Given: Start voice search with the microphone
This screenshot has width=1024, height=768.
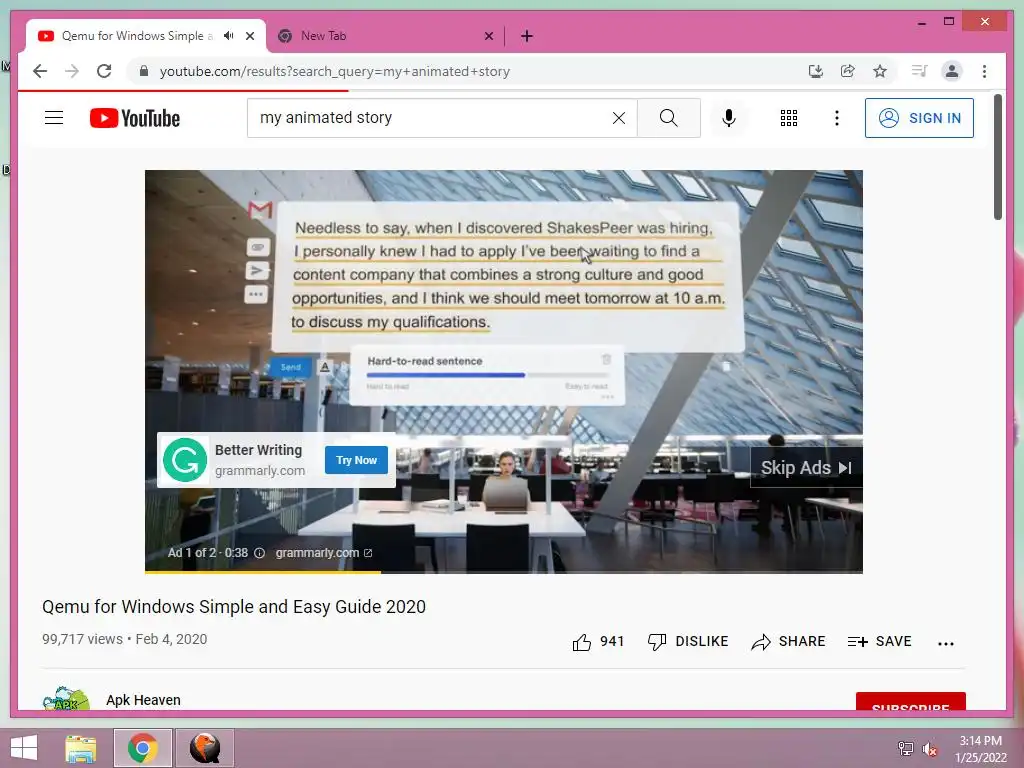Looking at the screenshot, I should pos(729,118).
